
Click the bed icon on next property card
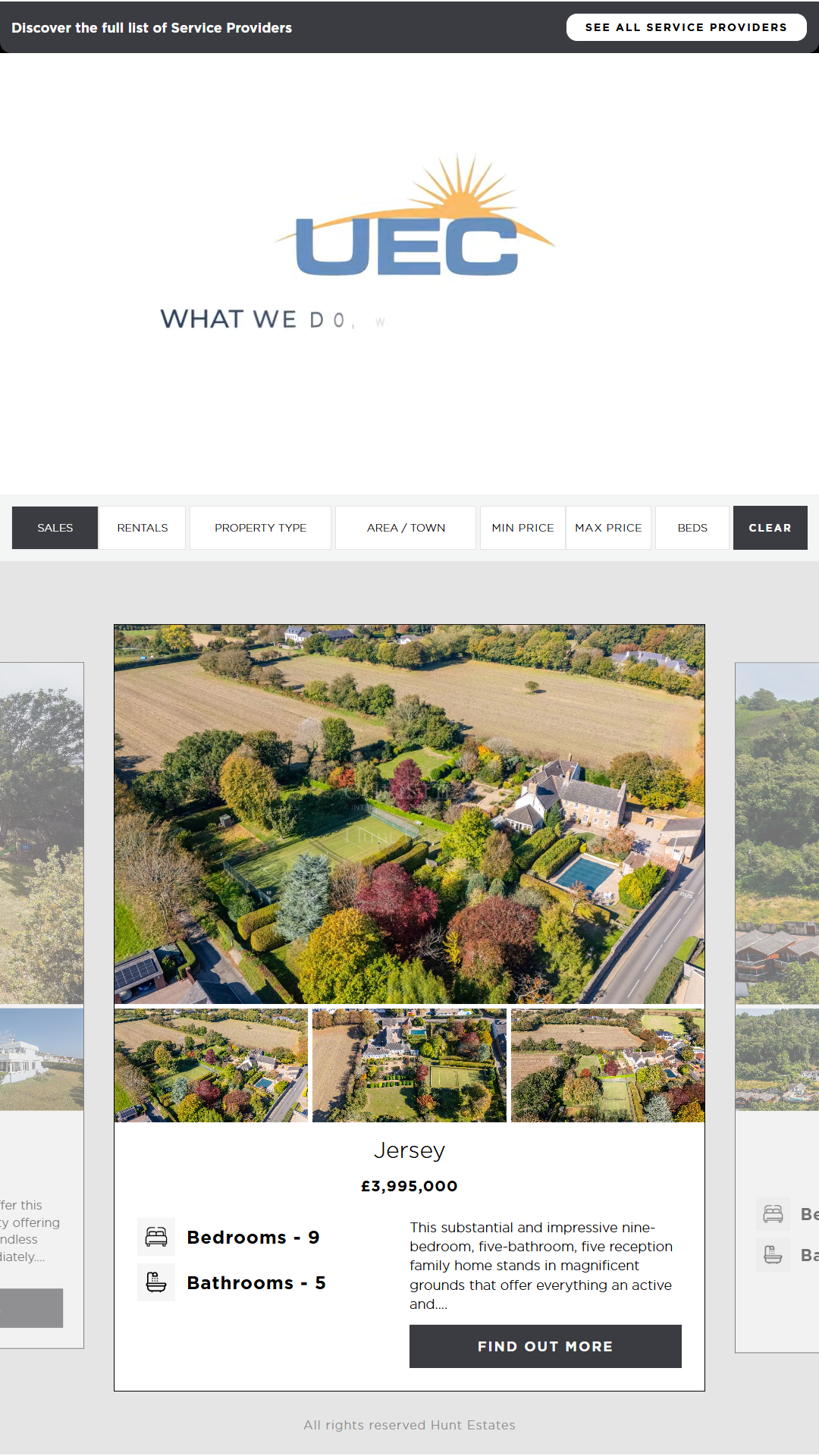773,1214
